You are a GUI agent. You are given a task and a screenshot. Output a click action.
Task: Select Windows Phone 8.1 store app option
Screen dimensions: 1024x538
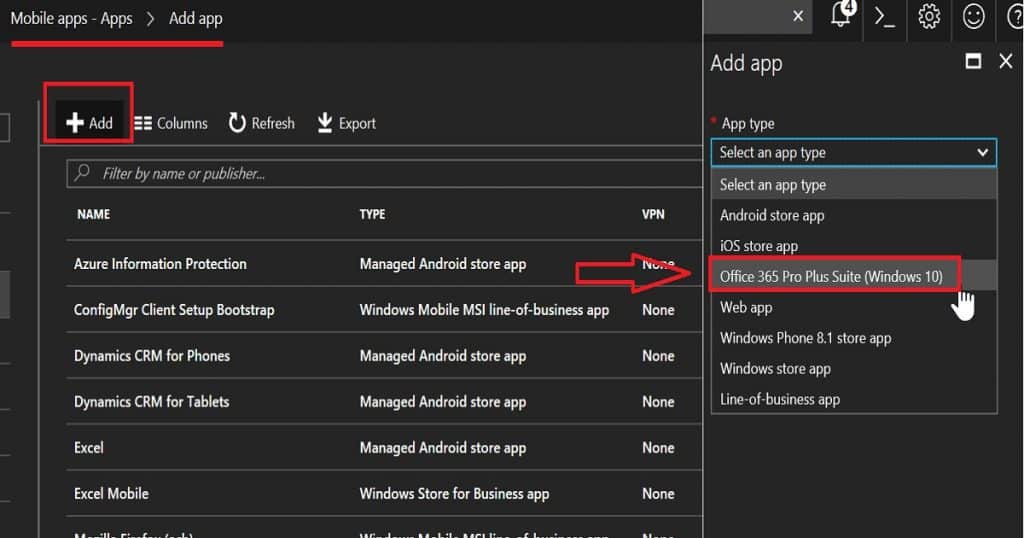coord(854,338)
